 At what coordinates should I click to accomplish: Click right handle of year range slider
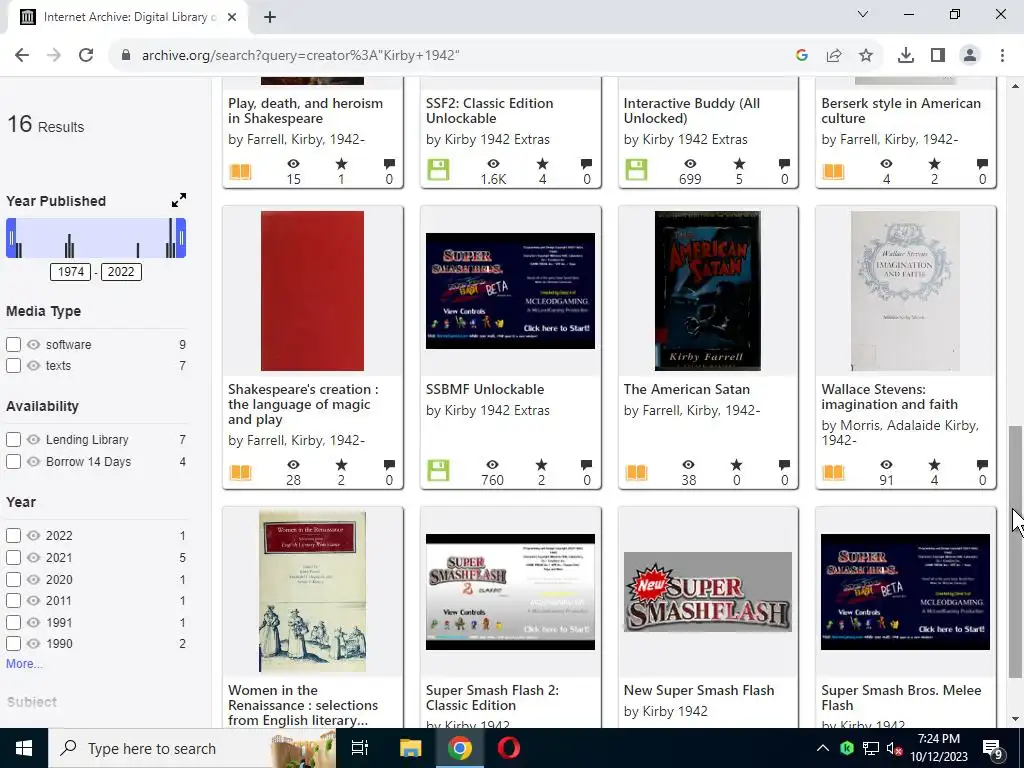[182, 238]
